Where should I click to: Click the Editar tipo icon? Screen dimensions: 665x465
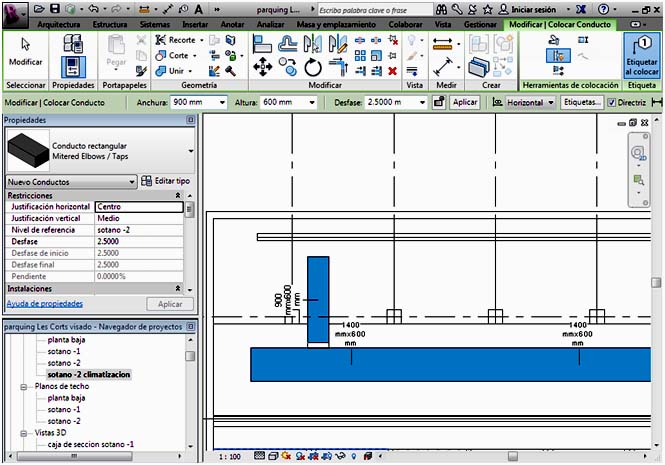147,181
